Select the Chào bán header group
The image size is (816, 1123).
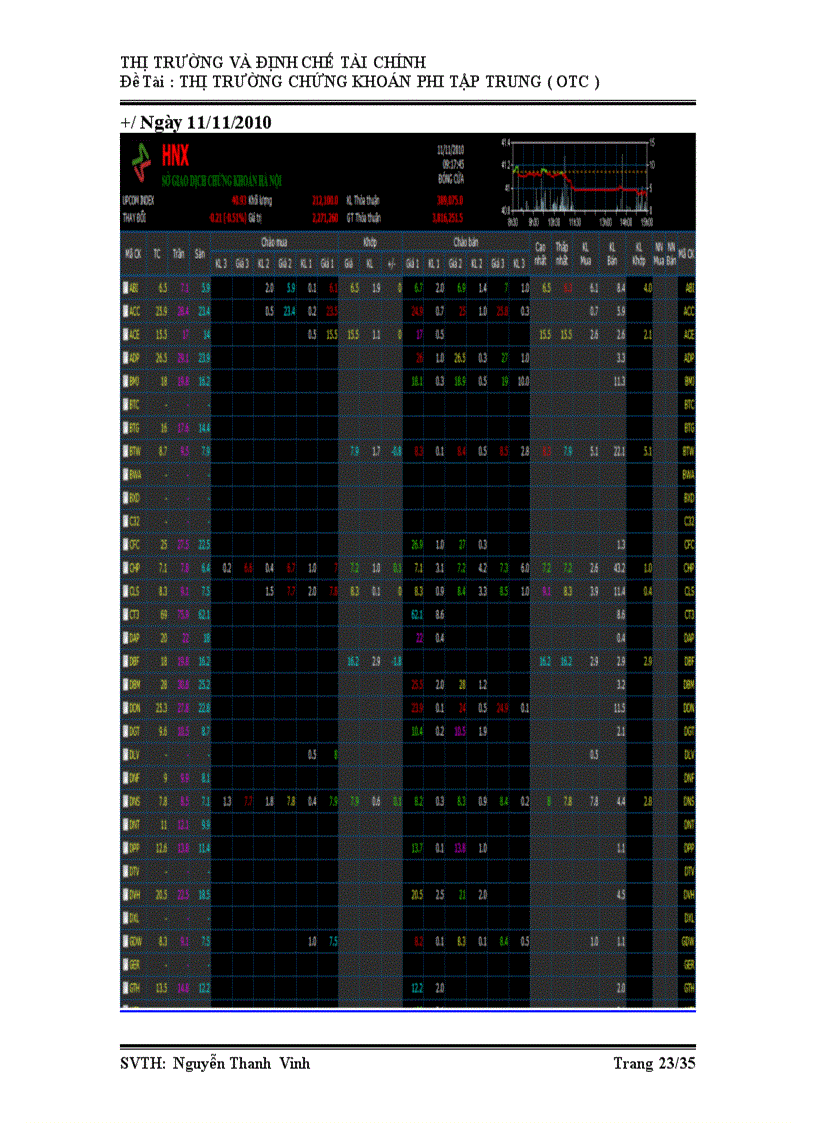(x=466, y=242)
